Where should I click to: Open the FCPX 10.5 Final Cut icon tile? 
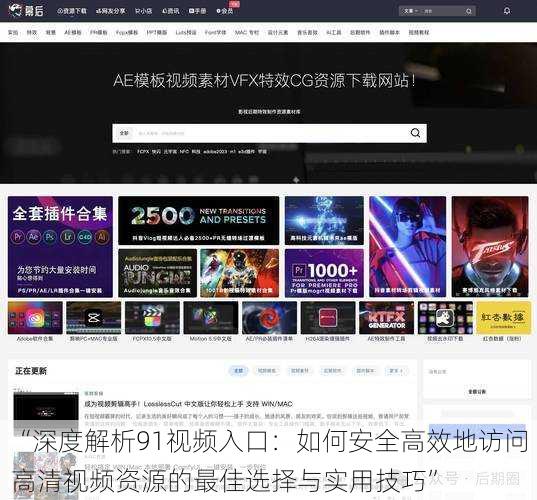point(152,318)
